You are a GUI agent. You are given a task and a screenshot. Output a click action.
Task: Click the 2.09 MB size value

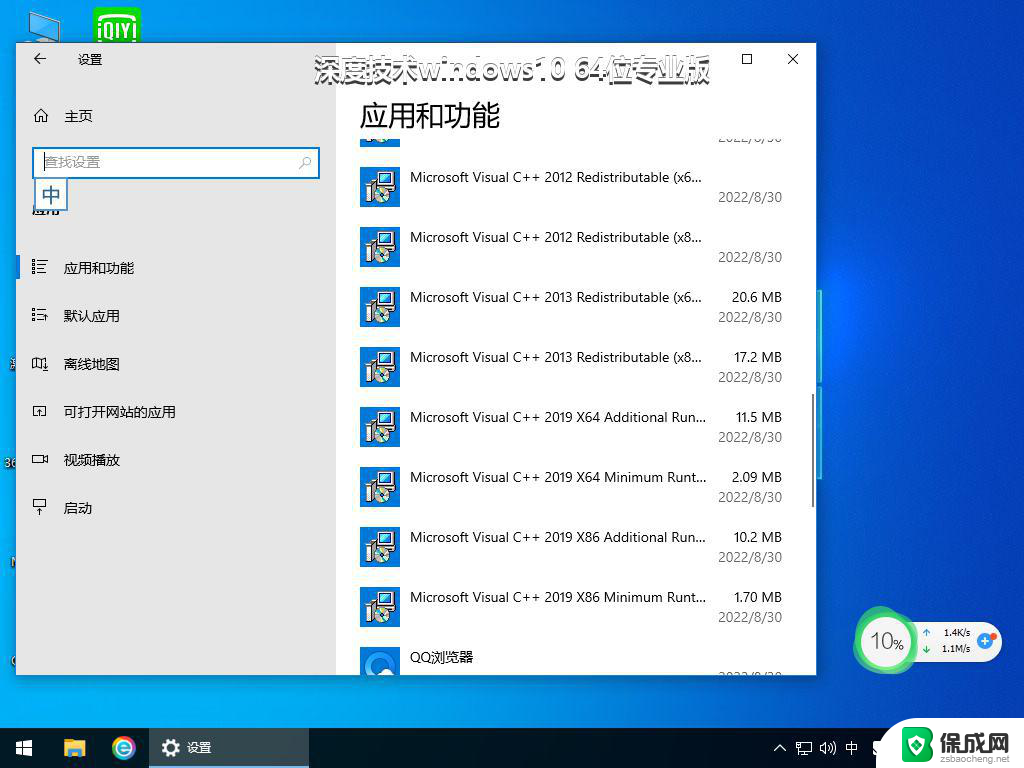[756, 478]
